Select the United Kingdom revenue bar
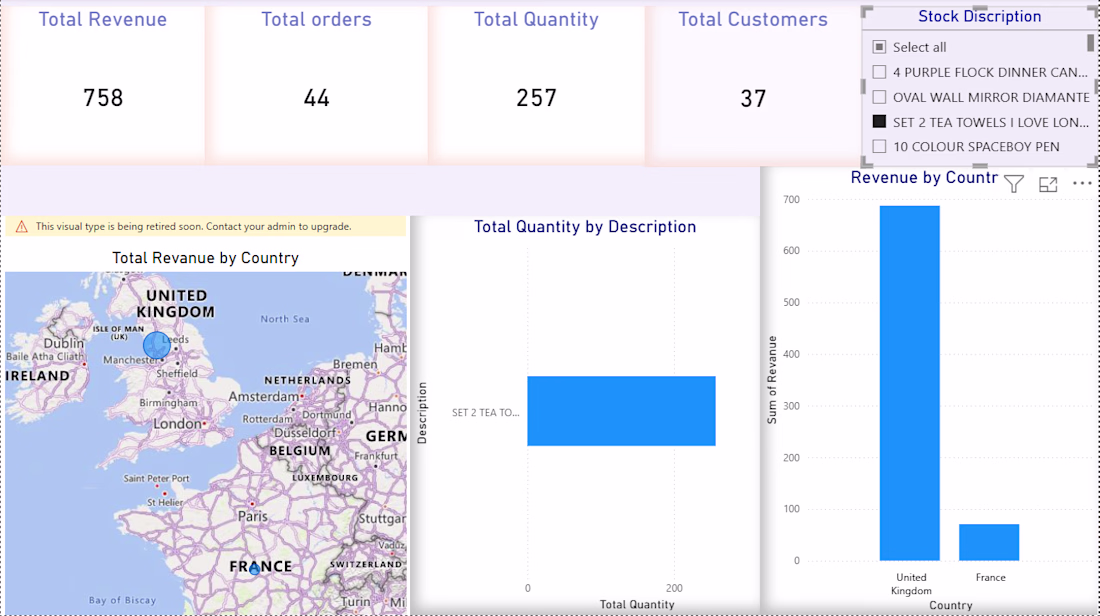The height and width of the screenshot is (616, 1100). click(909, 383)
